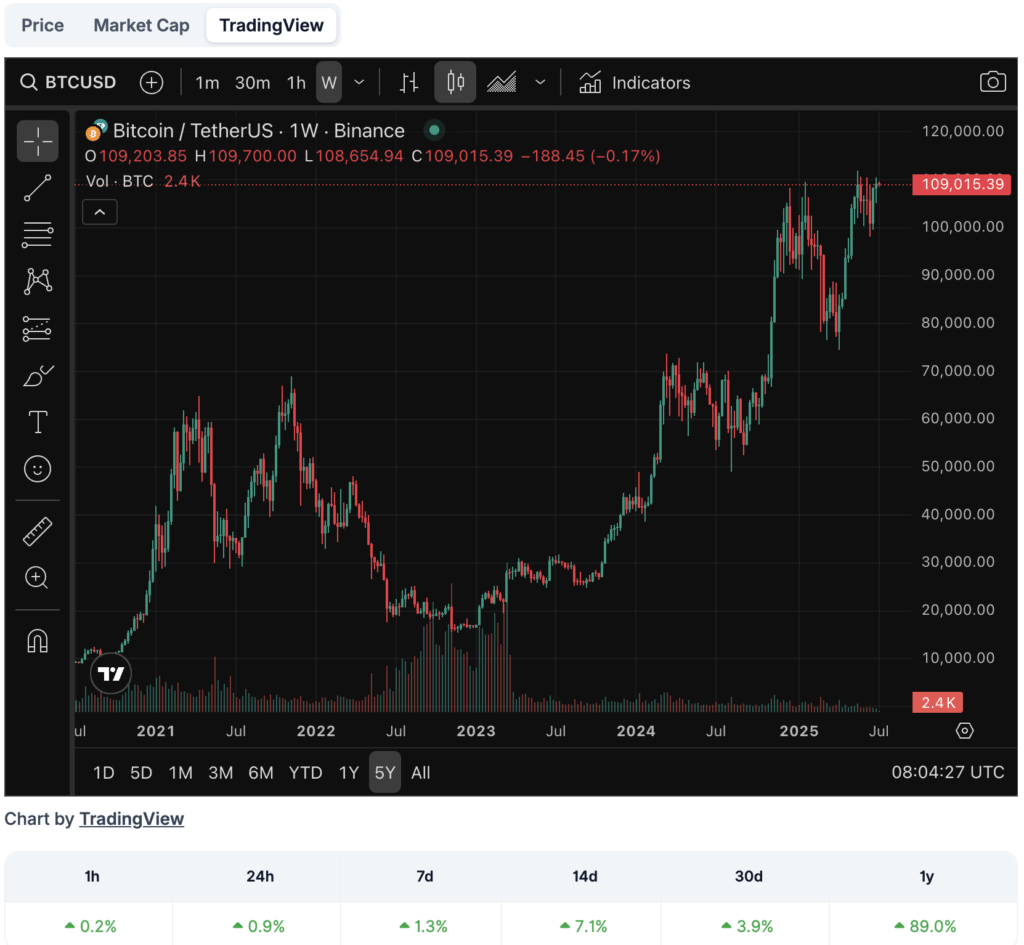The height and width of the screenshot is (945, 1024).
Task: Select the XABCD pattern tool
Action: [x=37, y=281]
